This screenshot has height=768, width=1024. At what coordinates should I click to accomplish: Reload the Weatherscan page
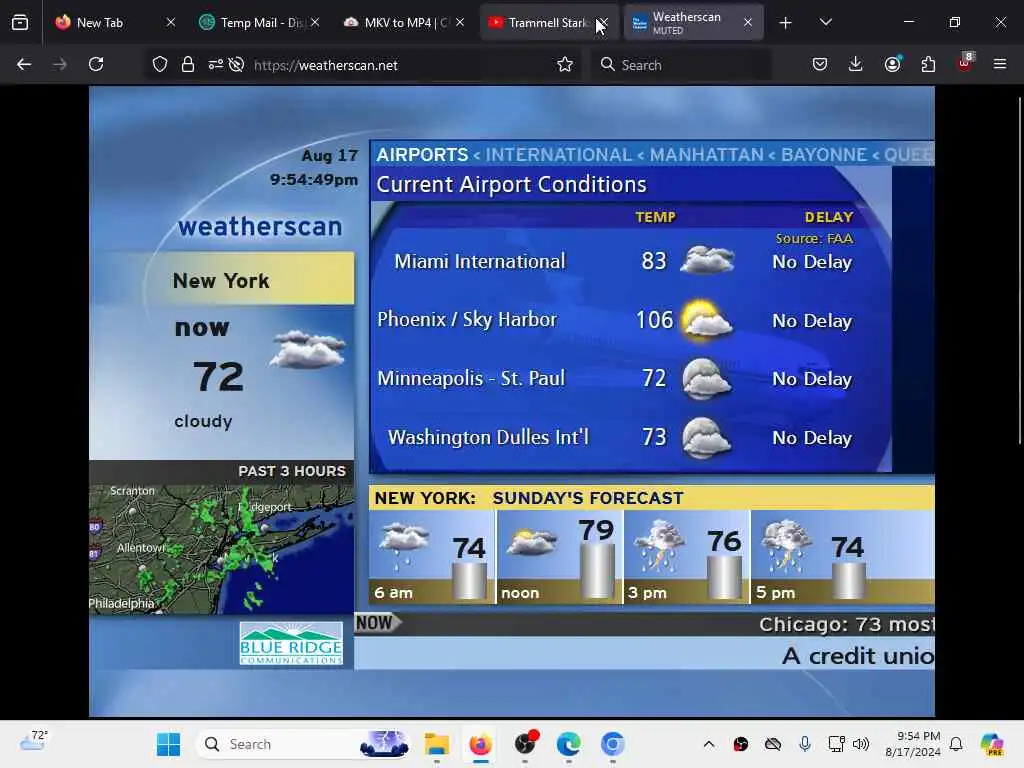pos(96,64)
